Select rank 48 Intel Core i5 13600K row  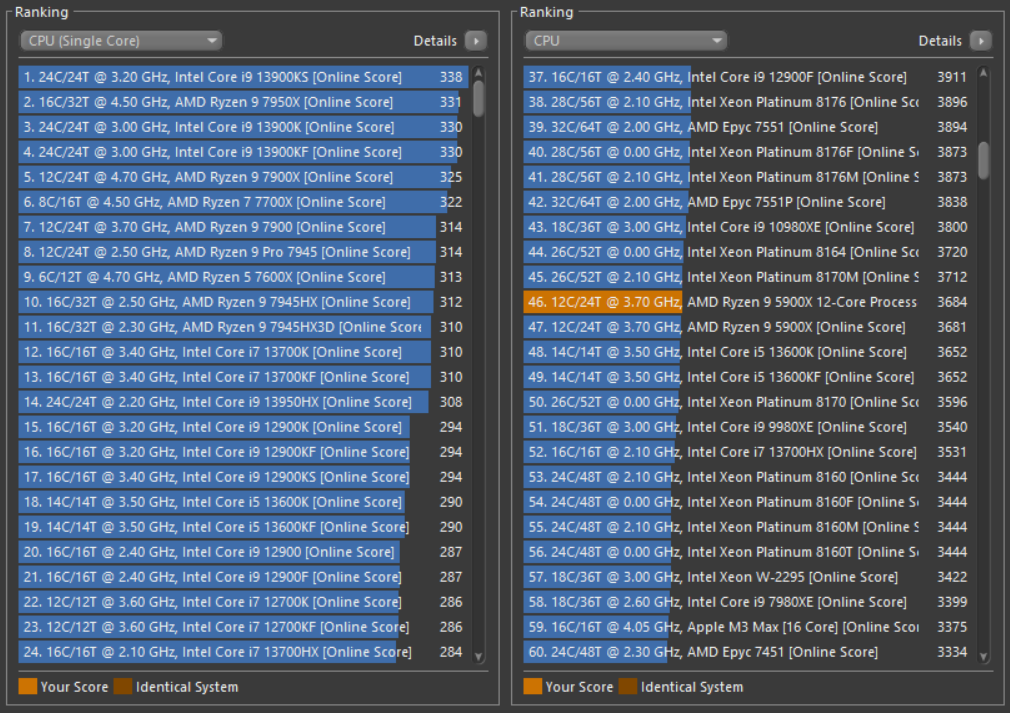(748, 352)
